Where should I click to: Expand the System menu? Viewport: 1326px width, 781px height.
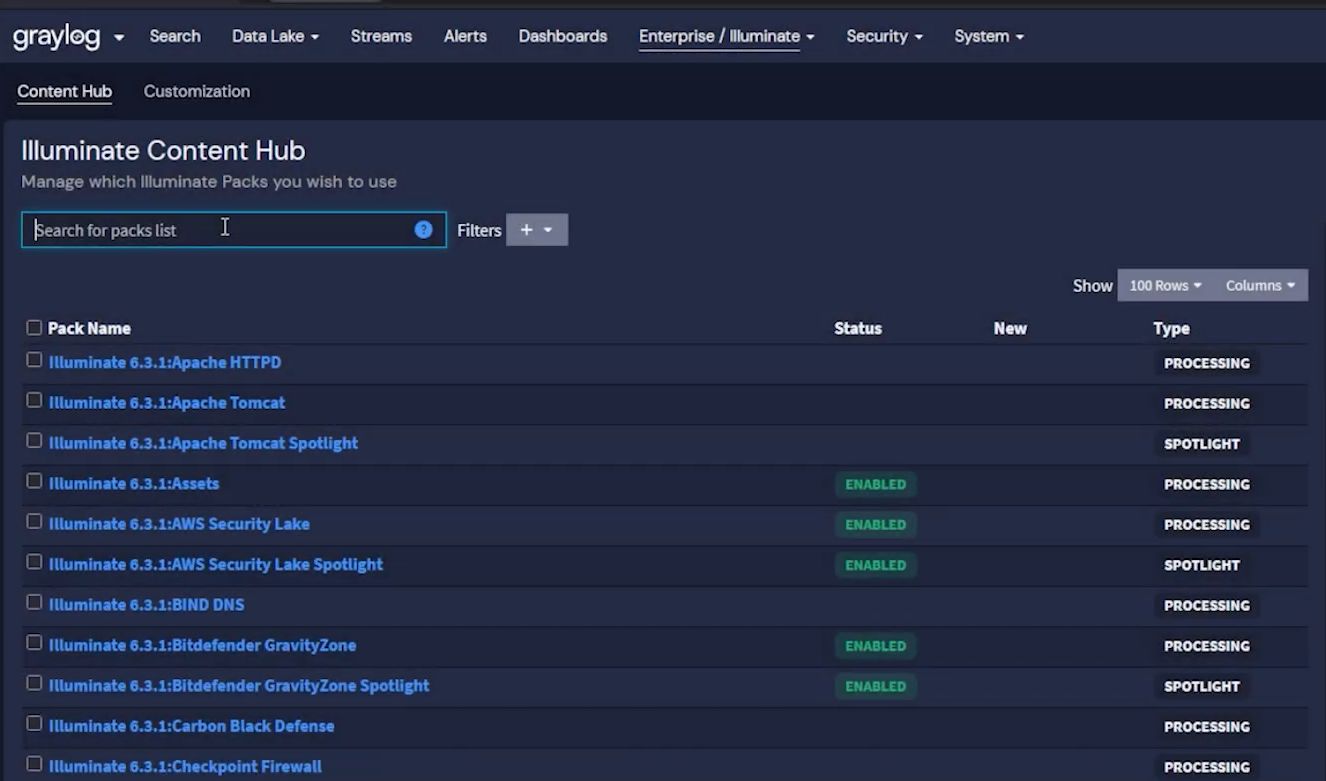989,36
